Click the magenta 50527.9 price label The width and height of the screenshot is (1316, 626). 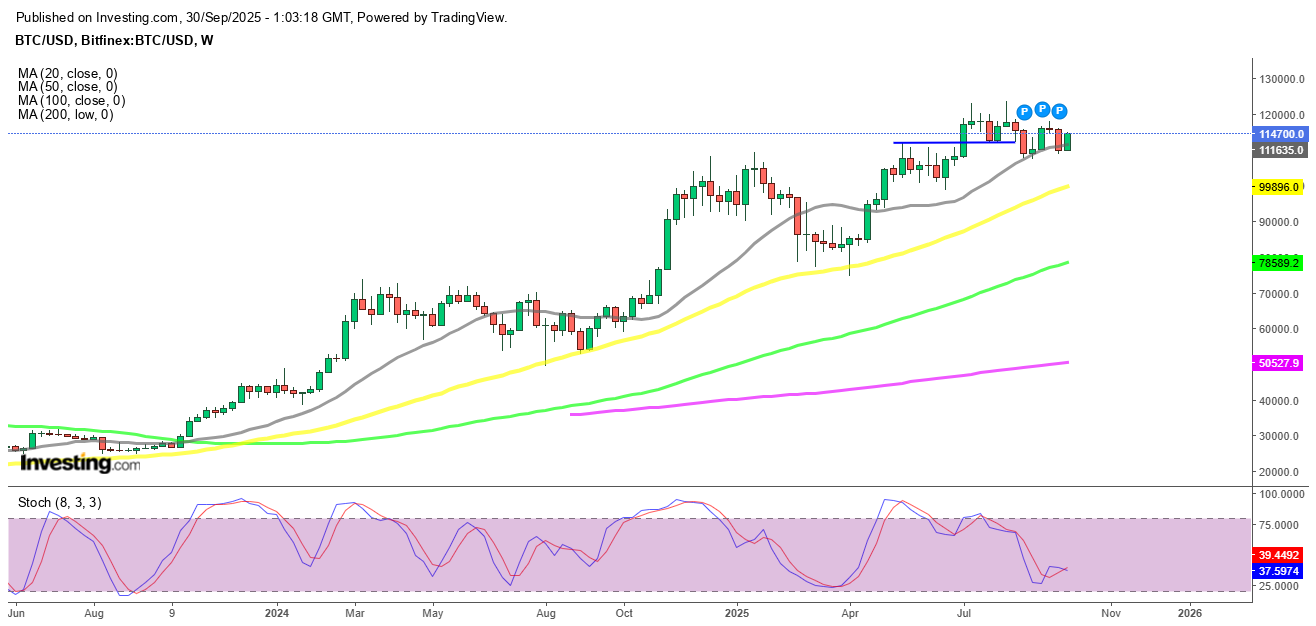(1279, 364)
